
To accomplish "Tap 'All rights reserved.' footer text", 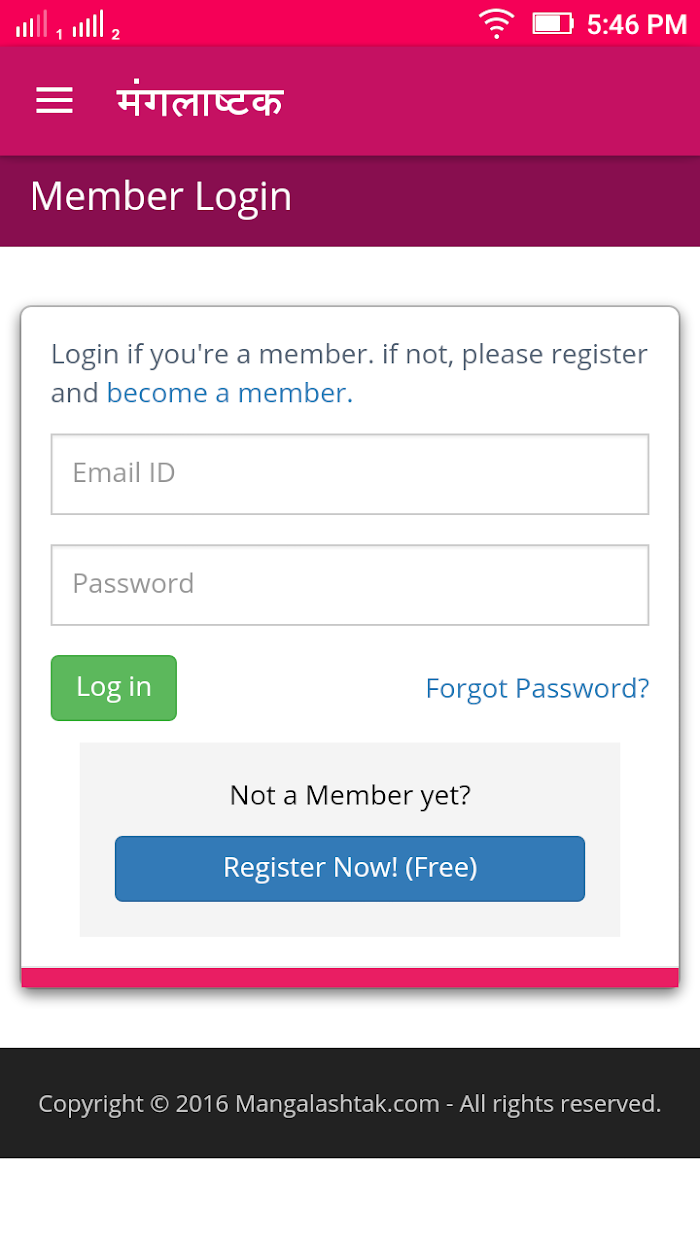I will [x=560, y=1104].
